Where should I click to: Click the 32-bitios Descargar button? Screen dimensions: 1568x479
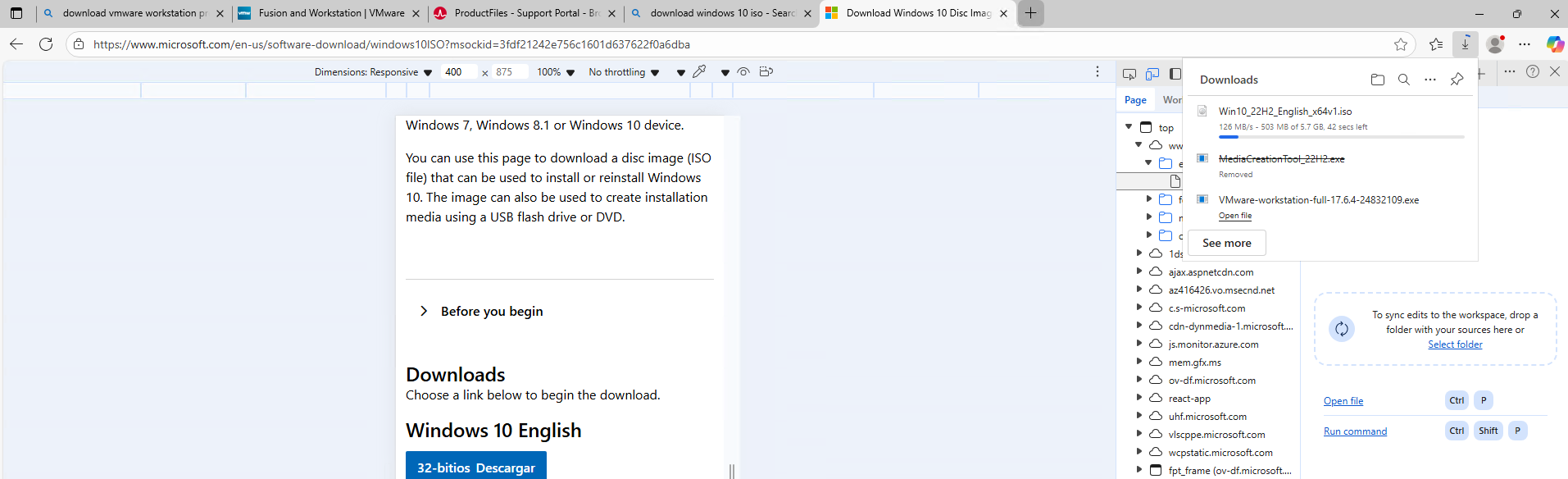click(476, 467)
